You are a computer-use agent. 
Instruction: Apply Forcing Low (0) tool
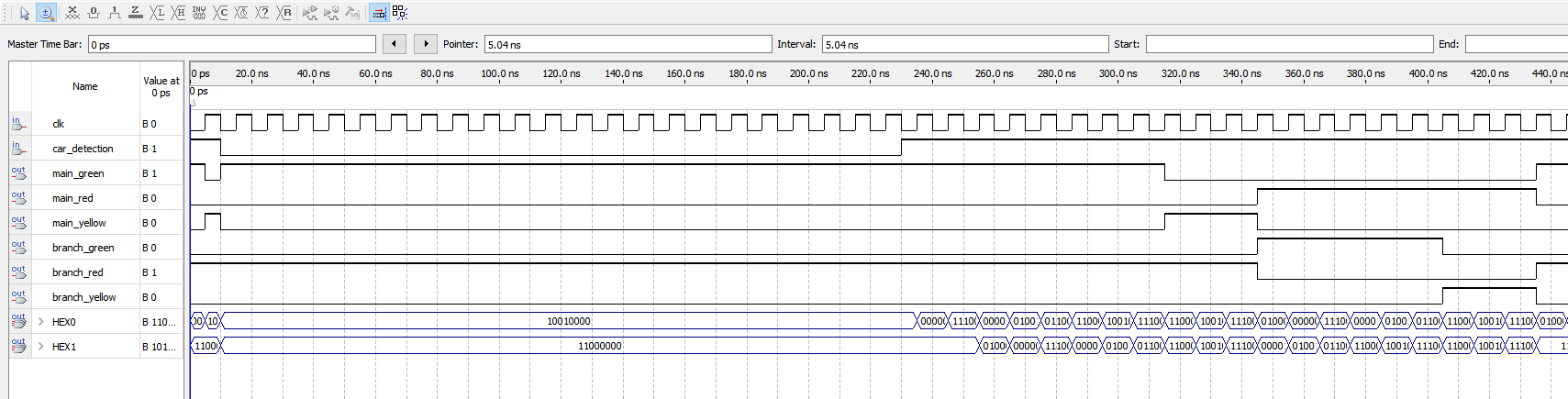tap(93, 13)
